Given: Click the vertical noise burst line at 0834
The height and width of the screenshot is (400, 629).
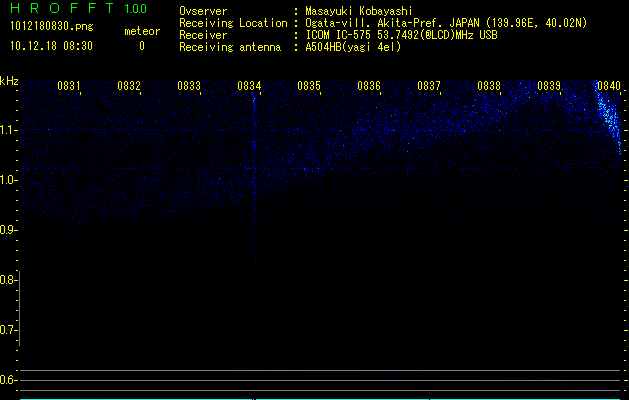Looking at the screenshot, I should tap(254, 177).
